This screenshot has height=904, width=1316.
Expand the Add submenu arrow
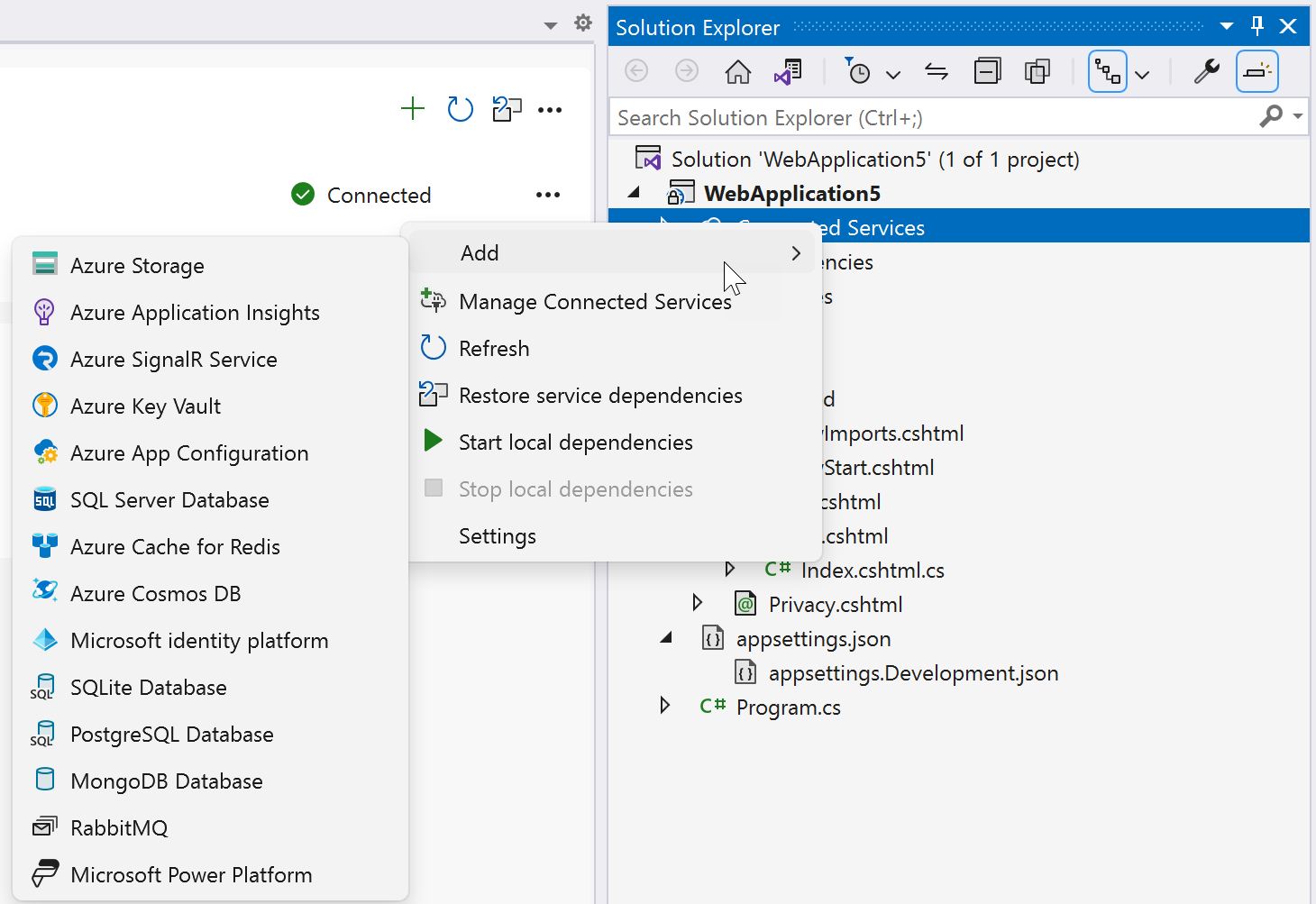[796, 253]
